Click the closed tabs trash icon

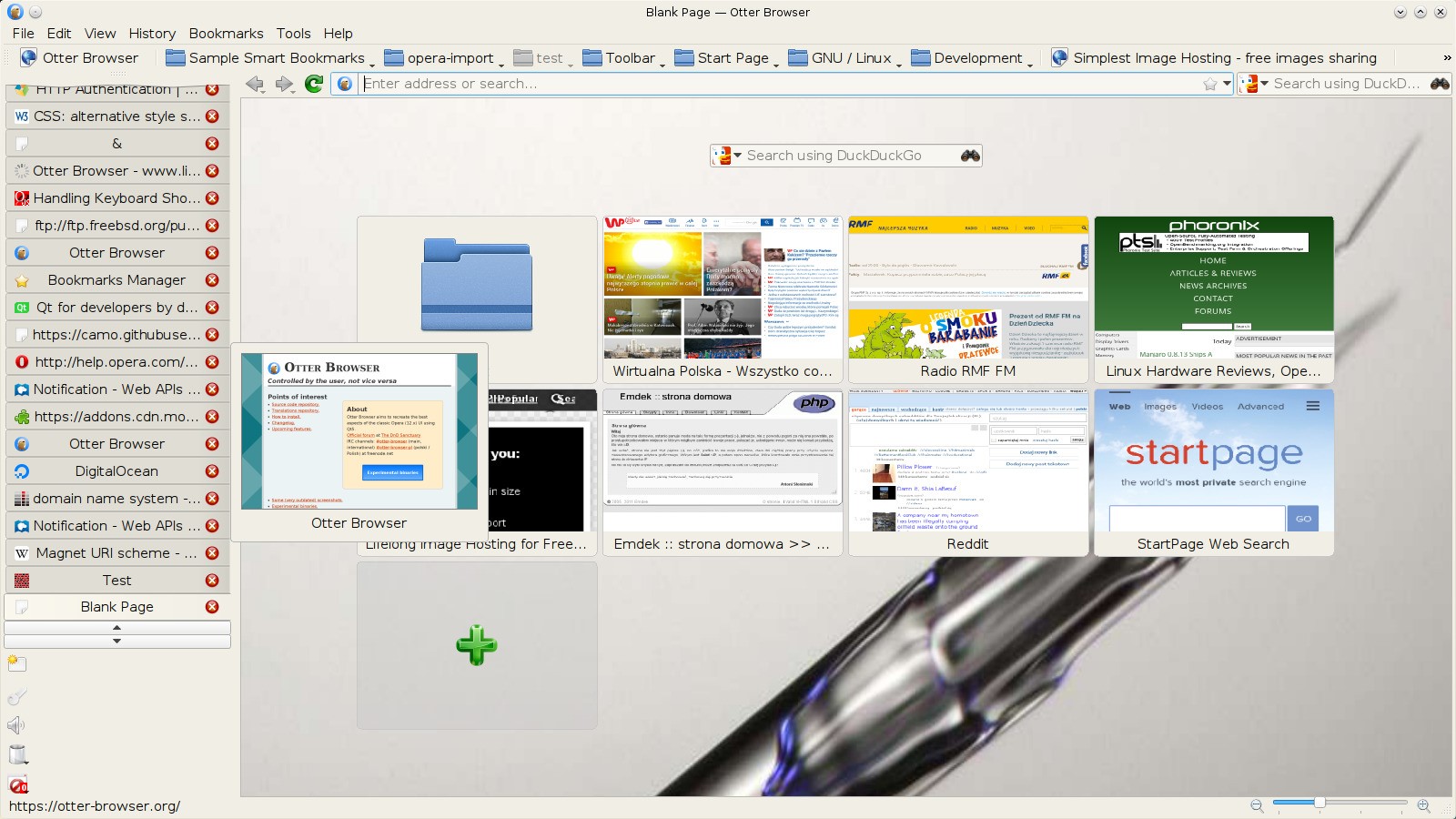[x=17, y=754]
